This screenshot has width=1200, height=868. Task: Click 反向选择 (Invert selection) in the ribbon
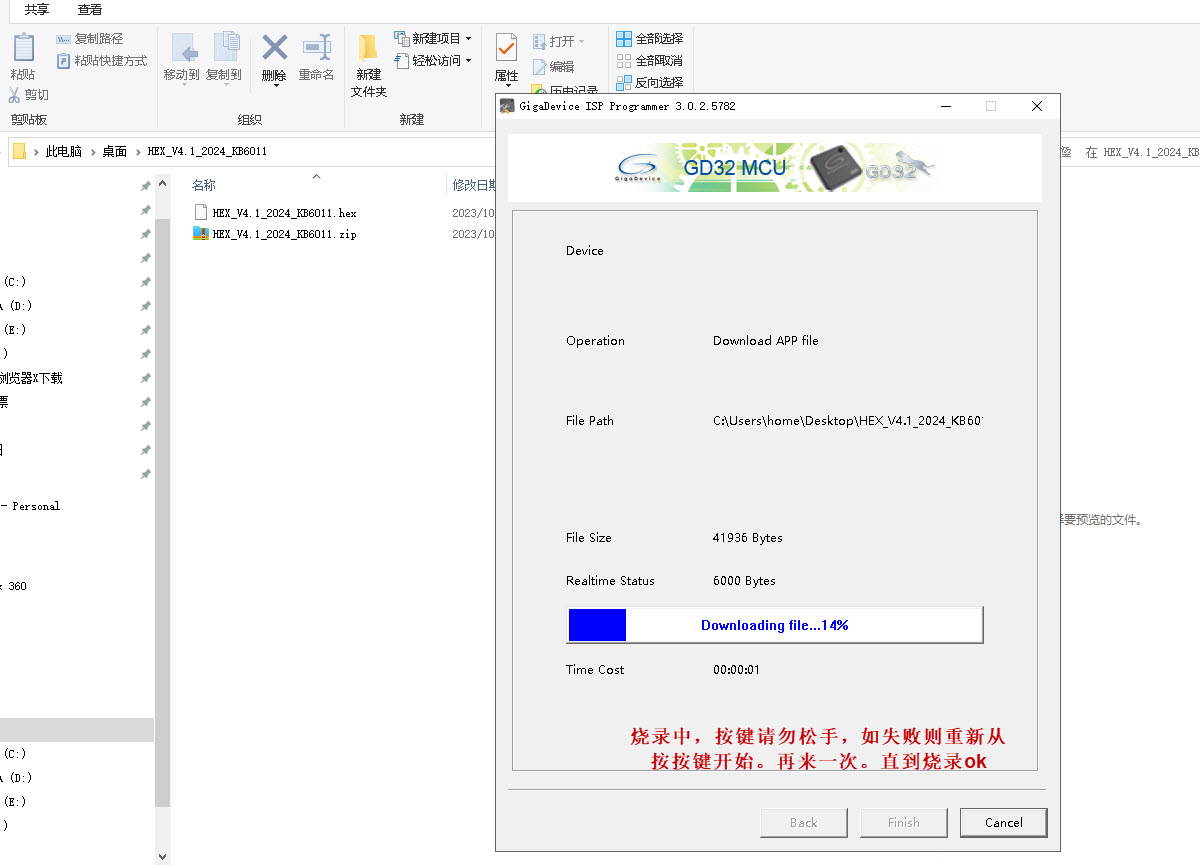[x=650, y=83]
